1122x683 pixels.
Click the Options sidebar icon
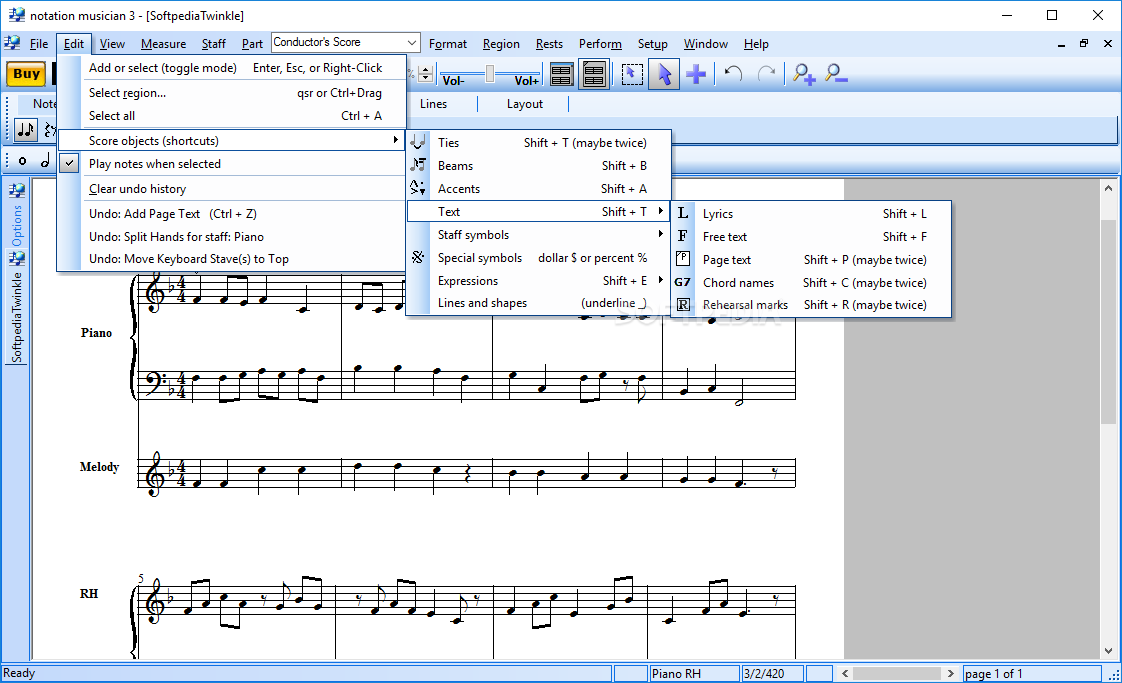[16, 191]
